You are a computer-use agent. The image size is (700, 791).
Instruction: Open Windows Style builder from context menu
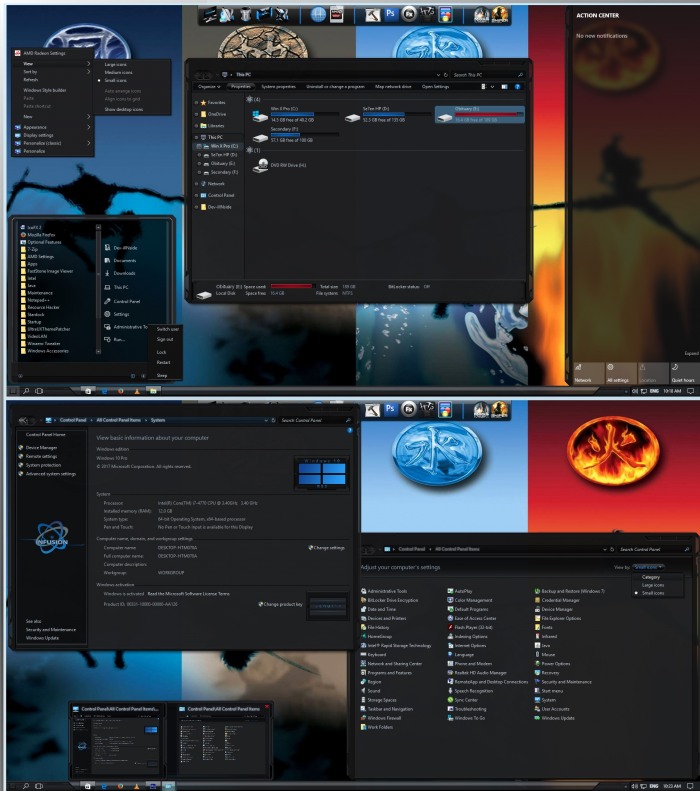click(x=45, y=90)
